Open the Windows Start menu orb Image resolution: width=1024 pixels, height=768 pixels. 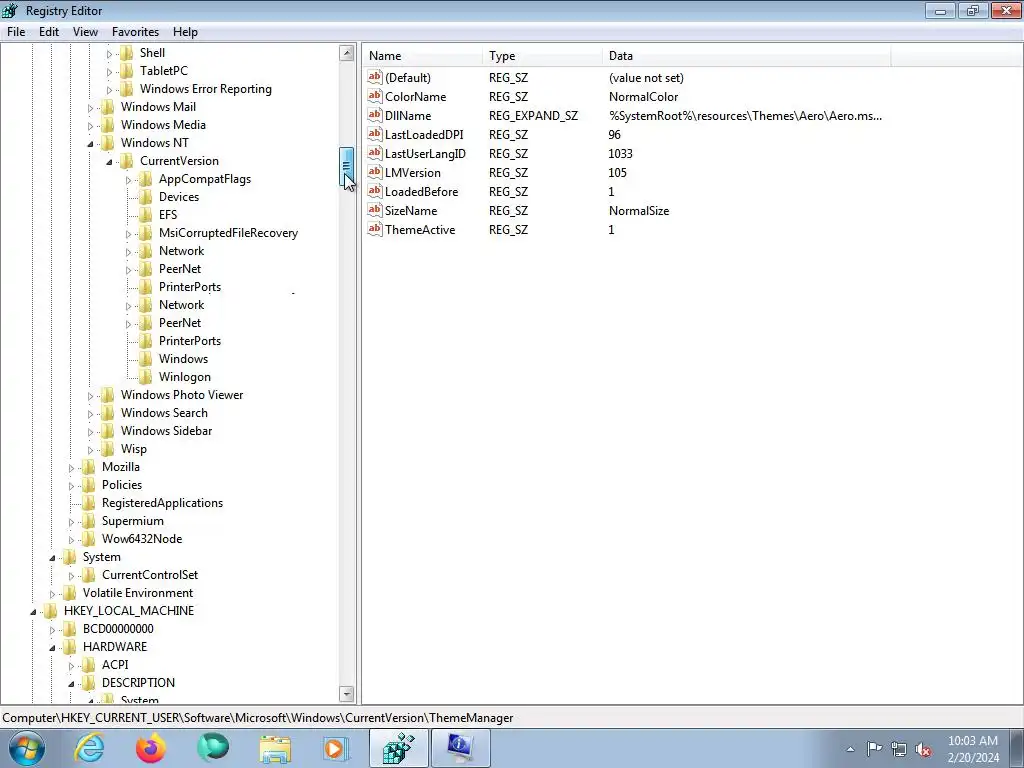[27, 748]
